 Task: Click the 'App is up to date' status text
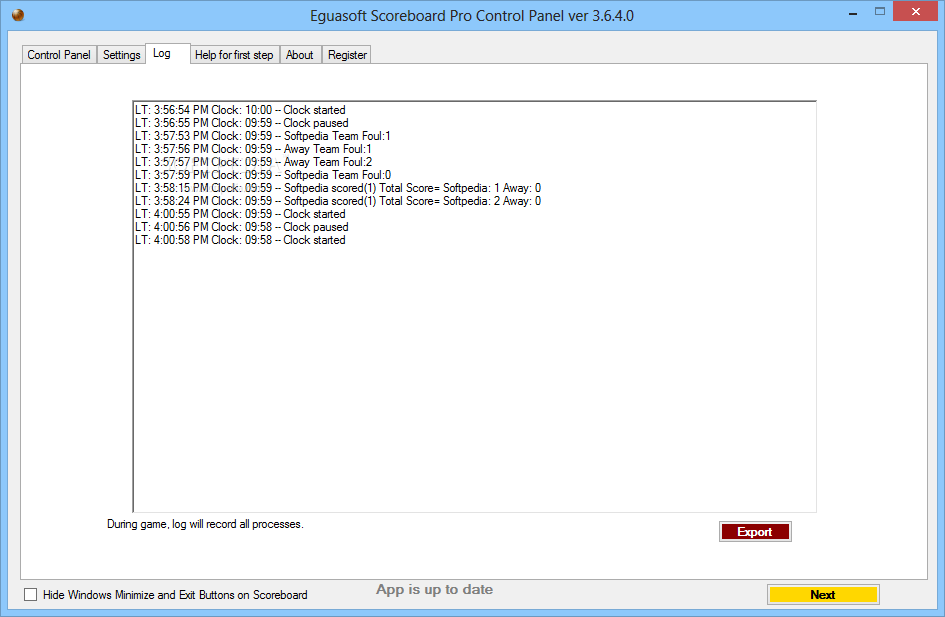(435, 590)
